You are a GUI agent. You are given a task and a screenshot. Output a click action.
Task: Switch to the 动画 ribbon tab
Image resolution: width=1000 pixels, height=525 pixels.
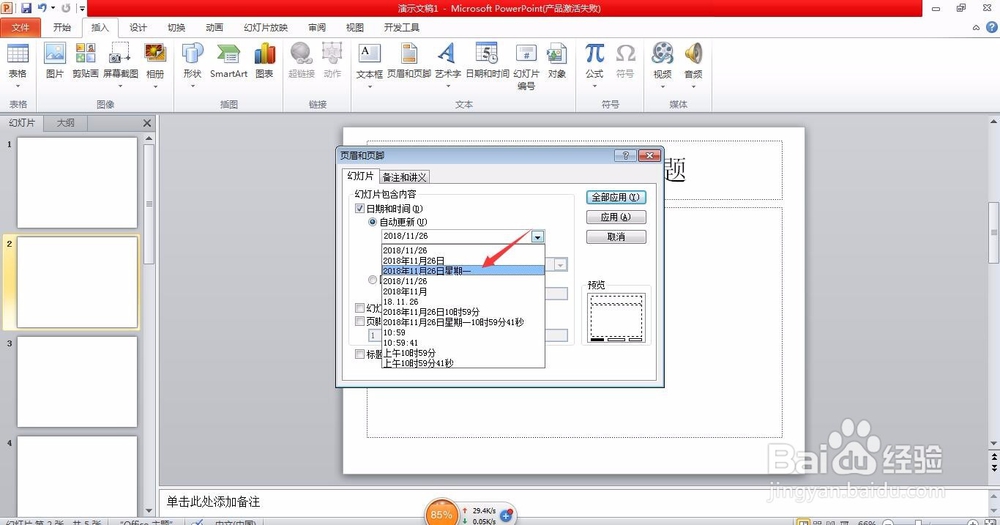pos(215,27)
